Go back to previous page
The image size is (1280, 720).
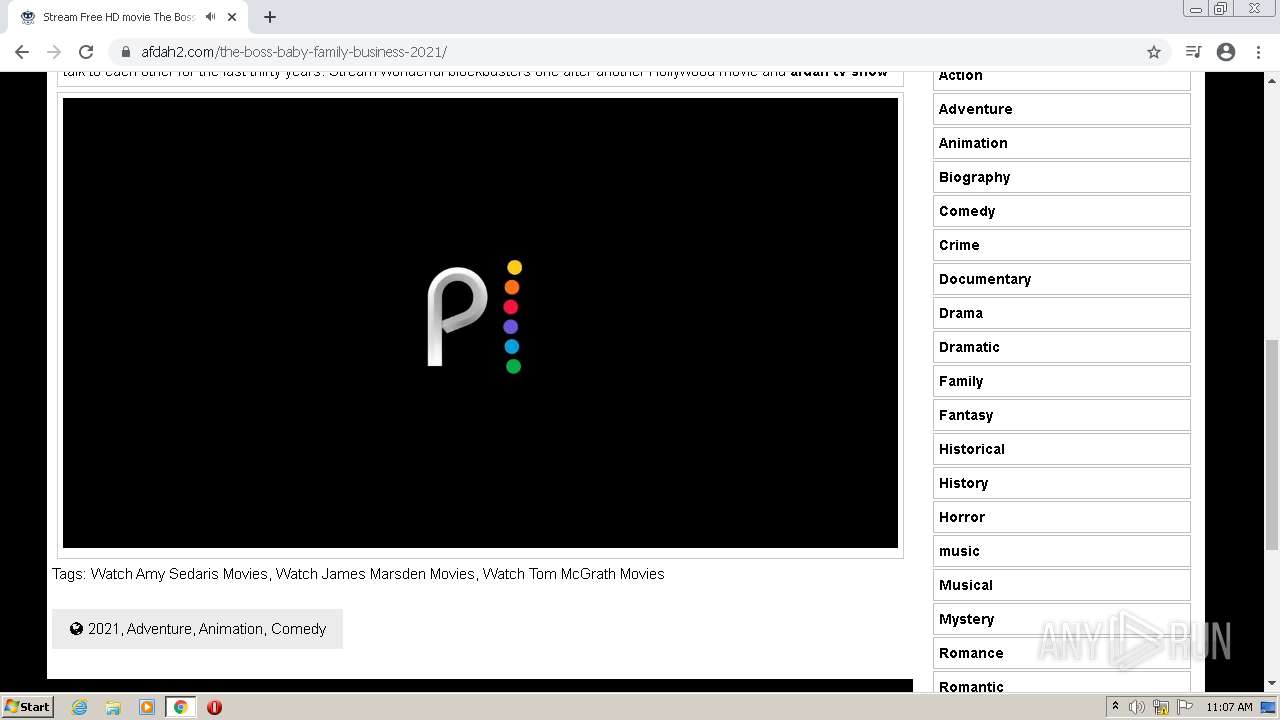(22, 52)
